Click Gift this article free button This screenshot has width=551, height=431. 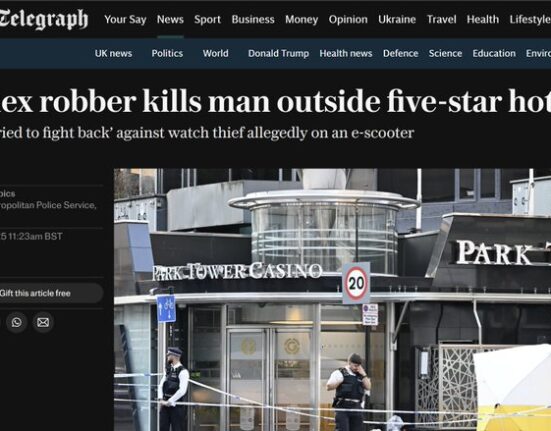(49, 293)
